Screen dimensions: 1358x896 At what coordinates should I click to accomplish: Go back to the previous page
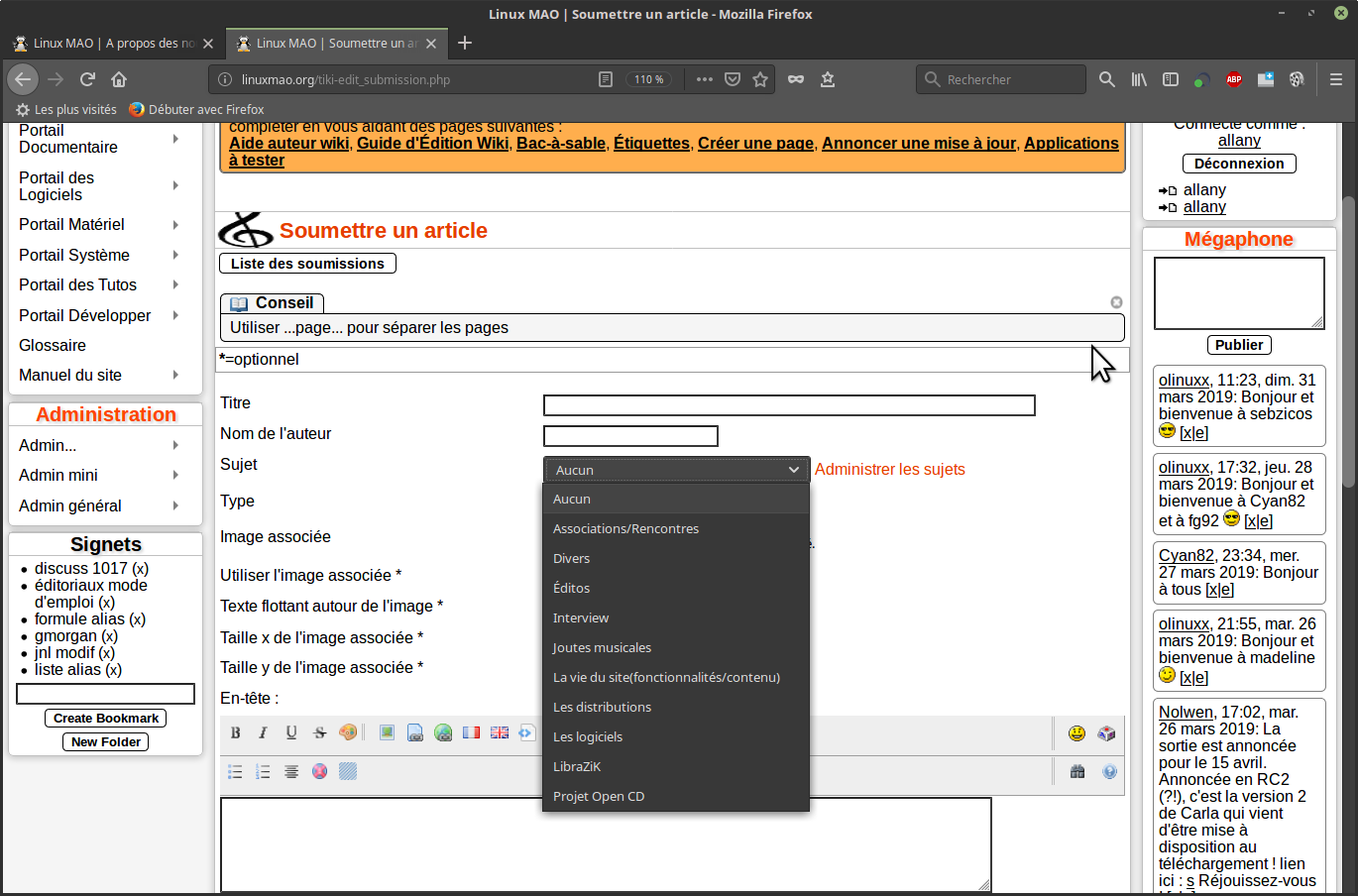pyautogui.click(x=23, y=79)
